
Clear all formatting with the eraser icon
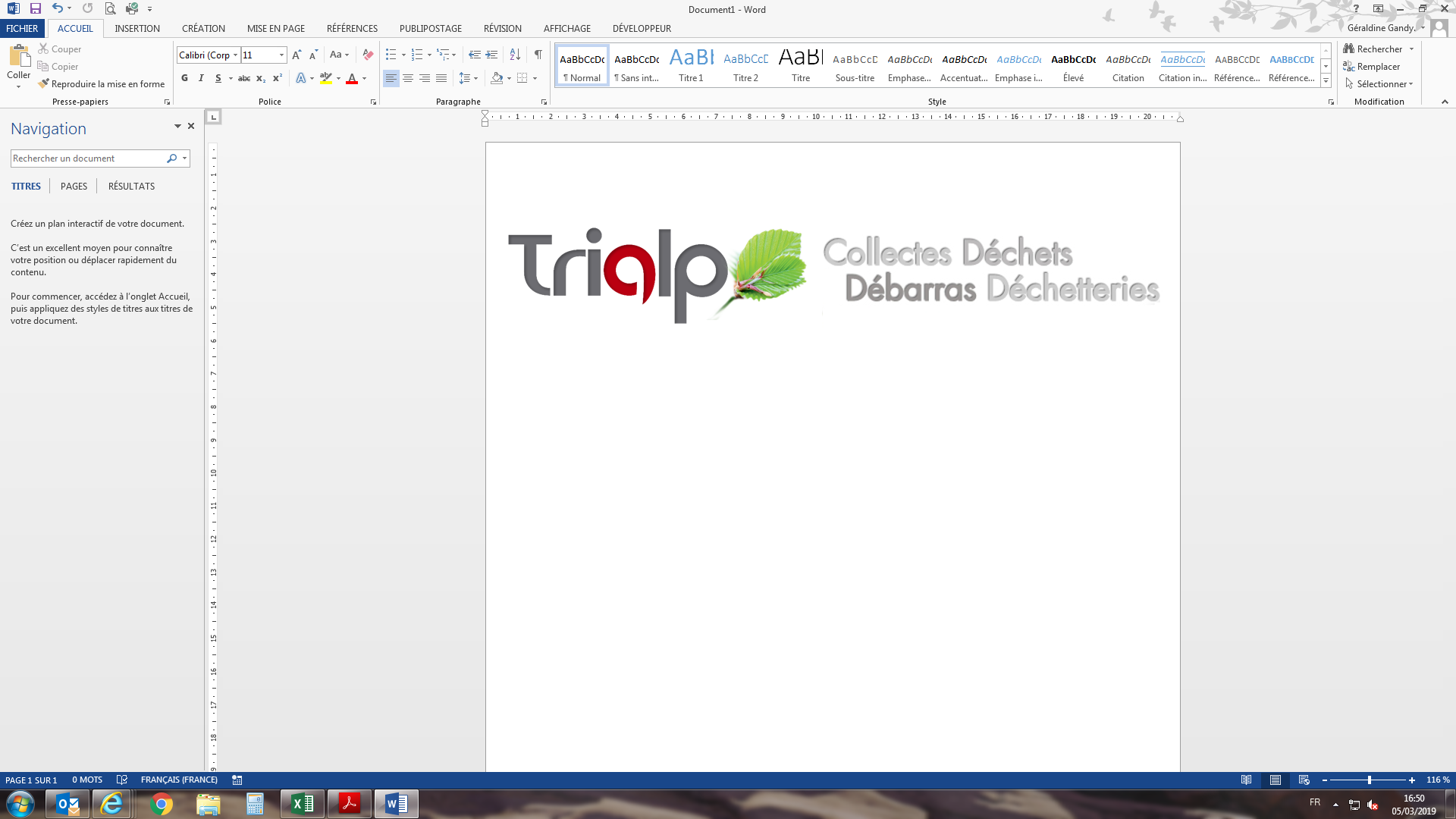(x=368, y=55)
